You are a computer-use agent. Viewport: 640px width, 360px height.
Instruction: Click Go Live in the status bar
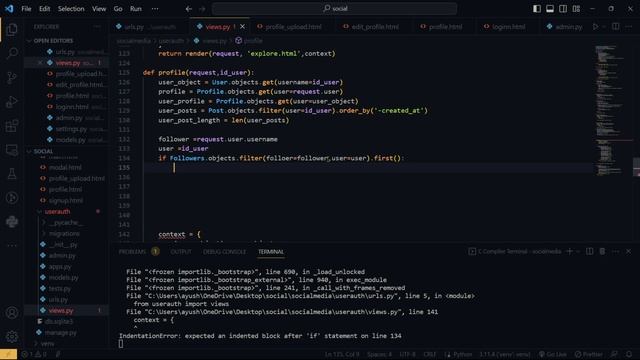coord(553,354)
